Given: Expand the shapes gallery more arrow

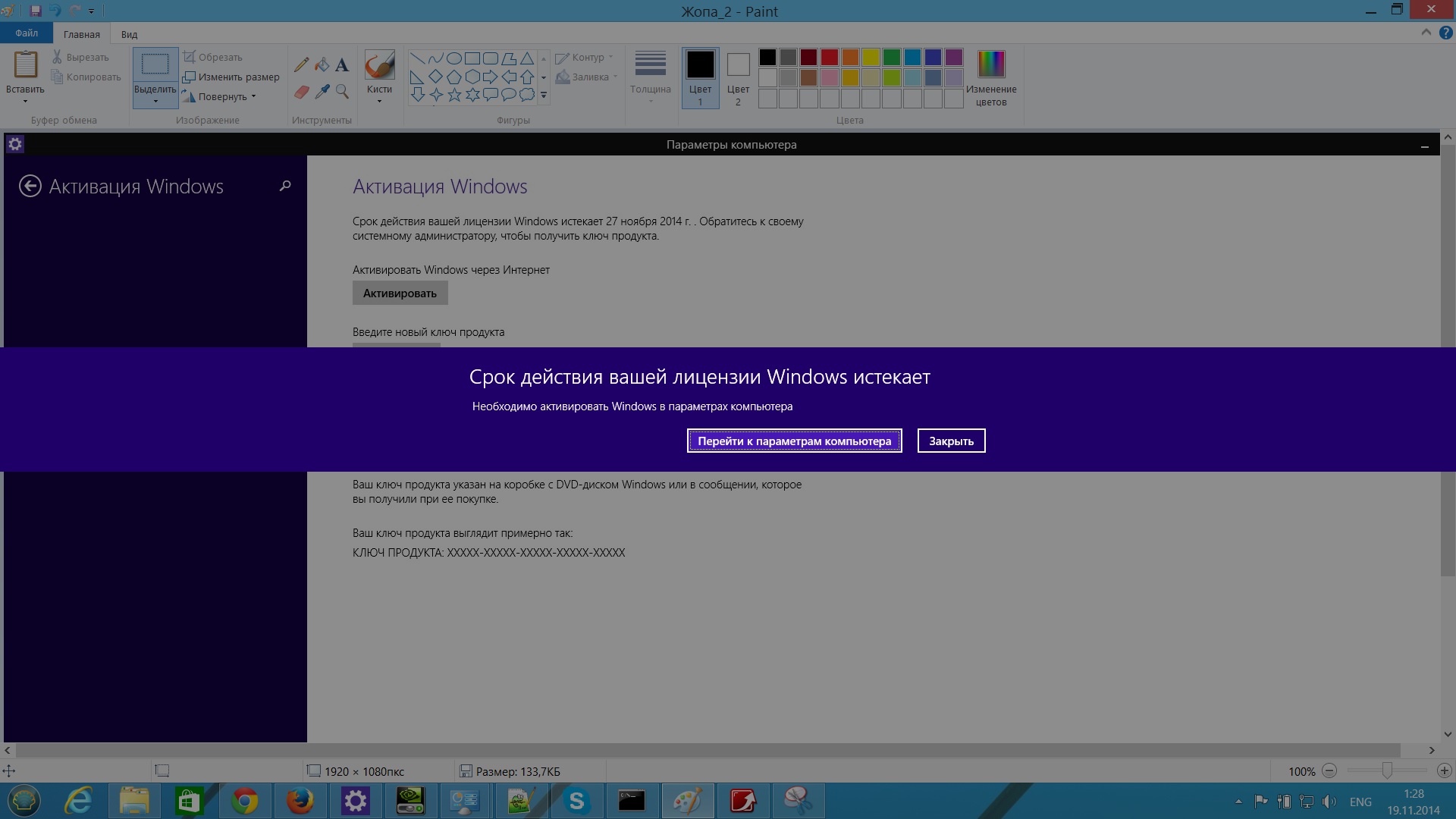Looking at the screenshot, I should [544, 96].
